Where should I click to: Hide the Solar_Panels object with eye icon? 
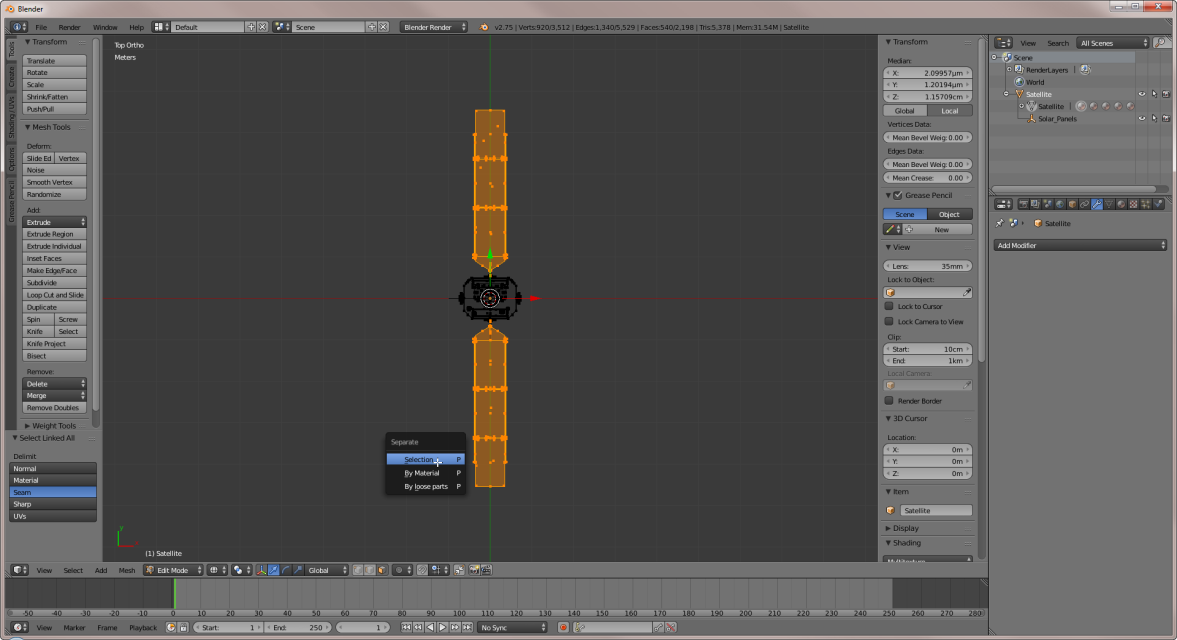pyautogui.click(x=1141, y=118)
